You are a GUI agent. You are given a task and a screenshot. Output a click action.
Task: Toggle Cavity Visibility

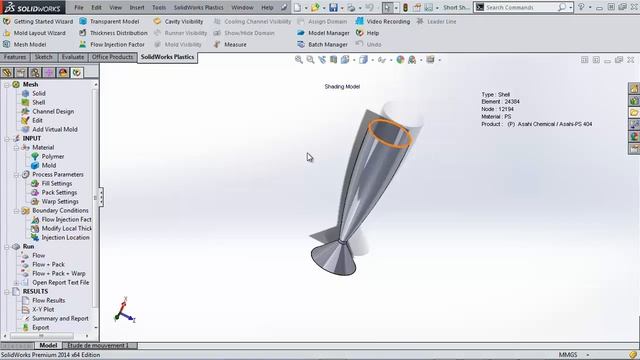(x=178, y=21)
